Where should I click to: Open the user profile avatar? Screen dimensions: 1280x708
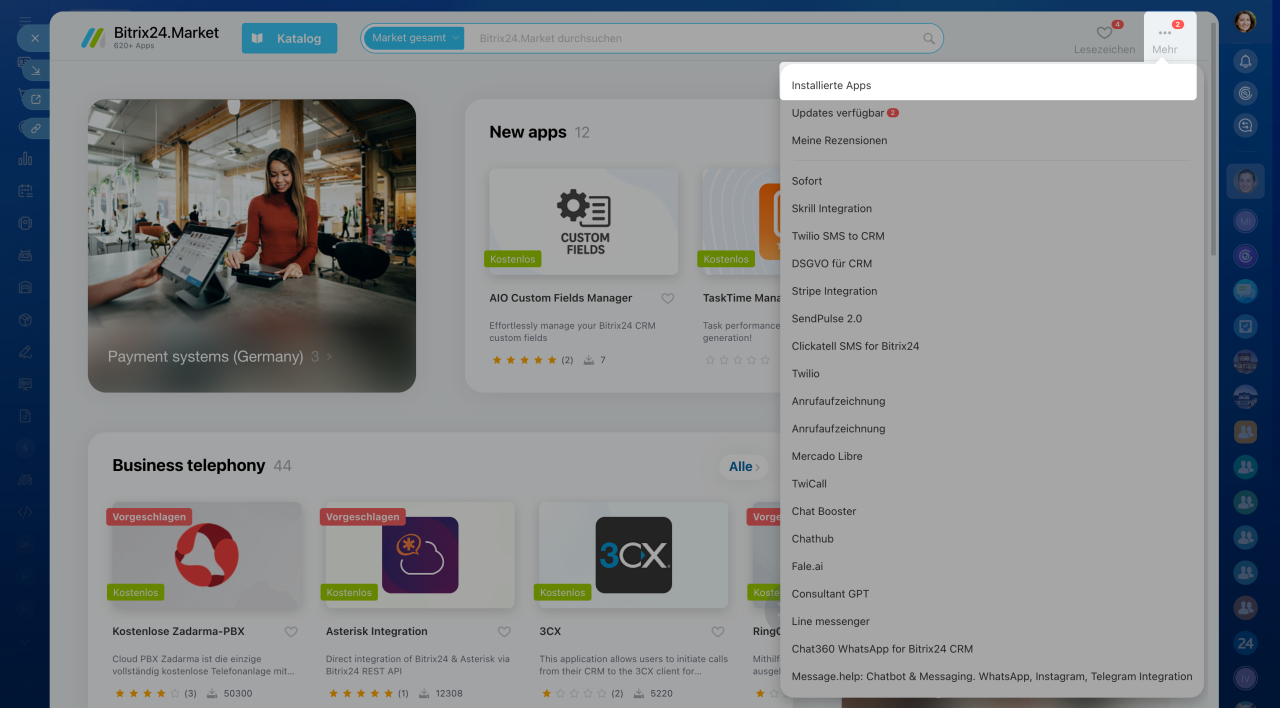[1245, 22]
